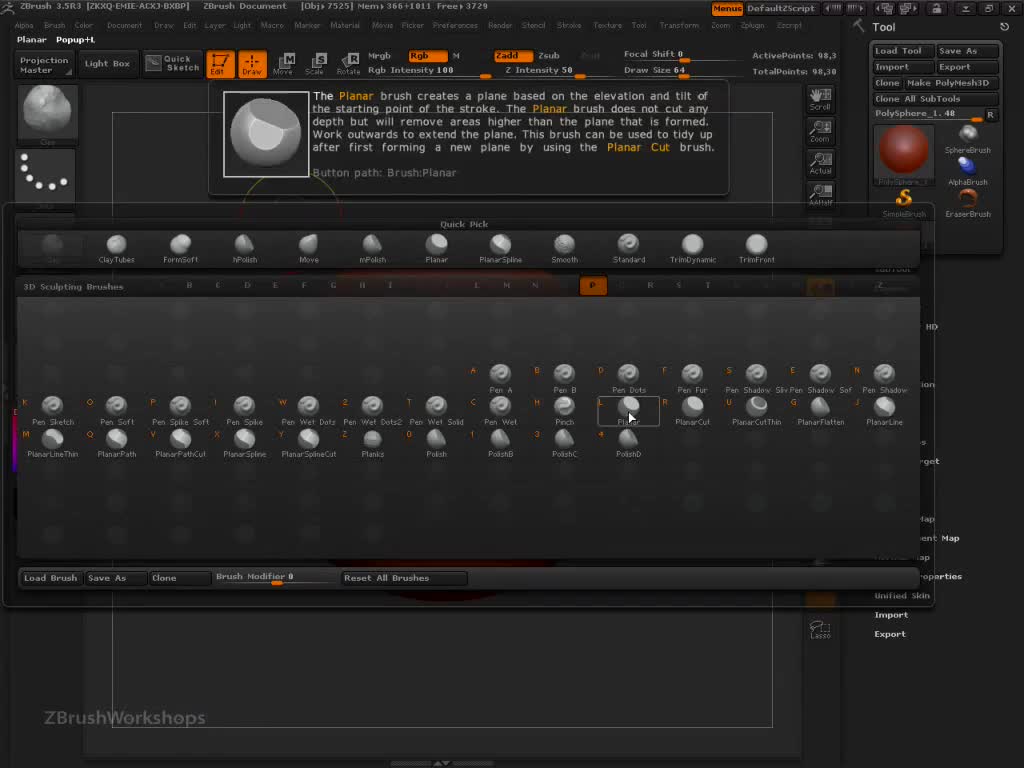Choose the PlanarLine brush
The image size is (1024, 768).
[884, 411]
